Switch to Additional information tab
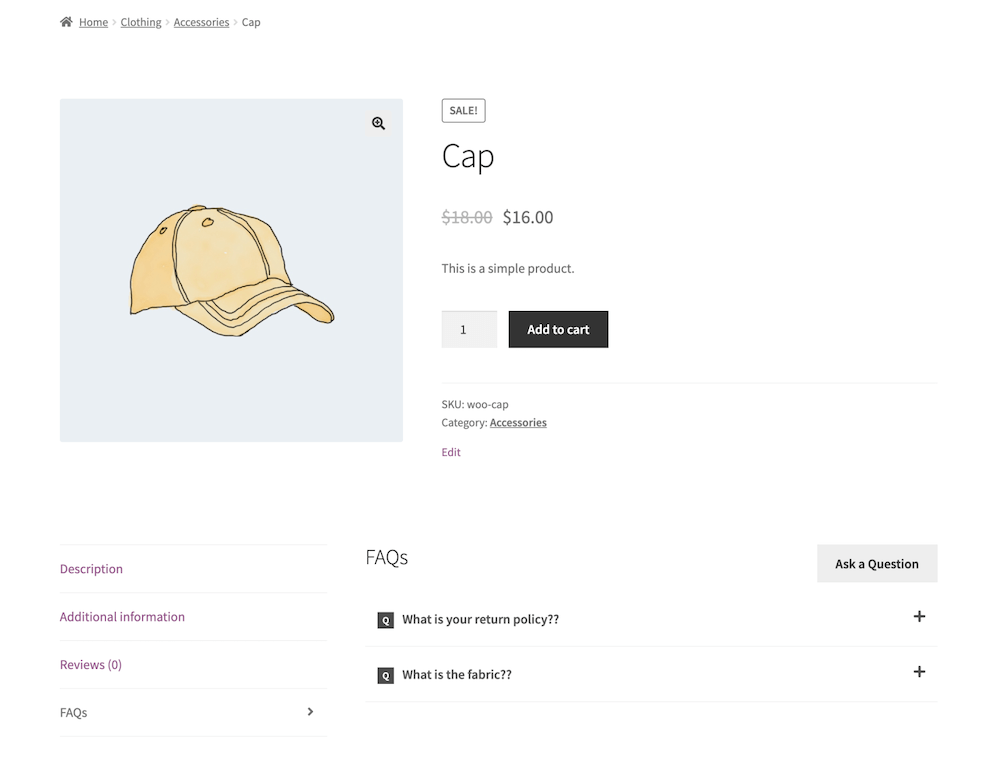The width and height of the screenshot is (1000, 757). click(122, 617)
